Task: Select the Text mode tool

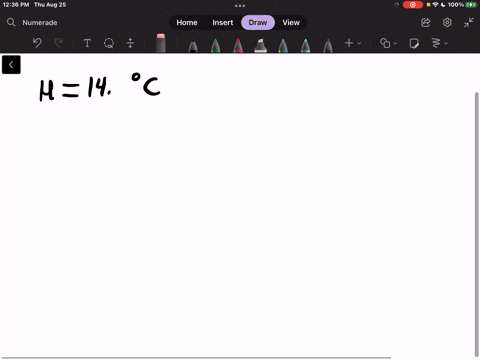Action: [87, 43]
